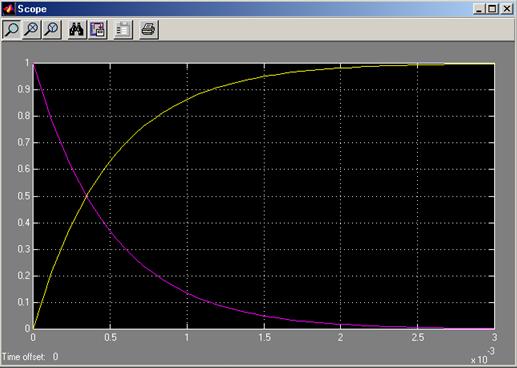Print the scope using the printer icon

148,29
